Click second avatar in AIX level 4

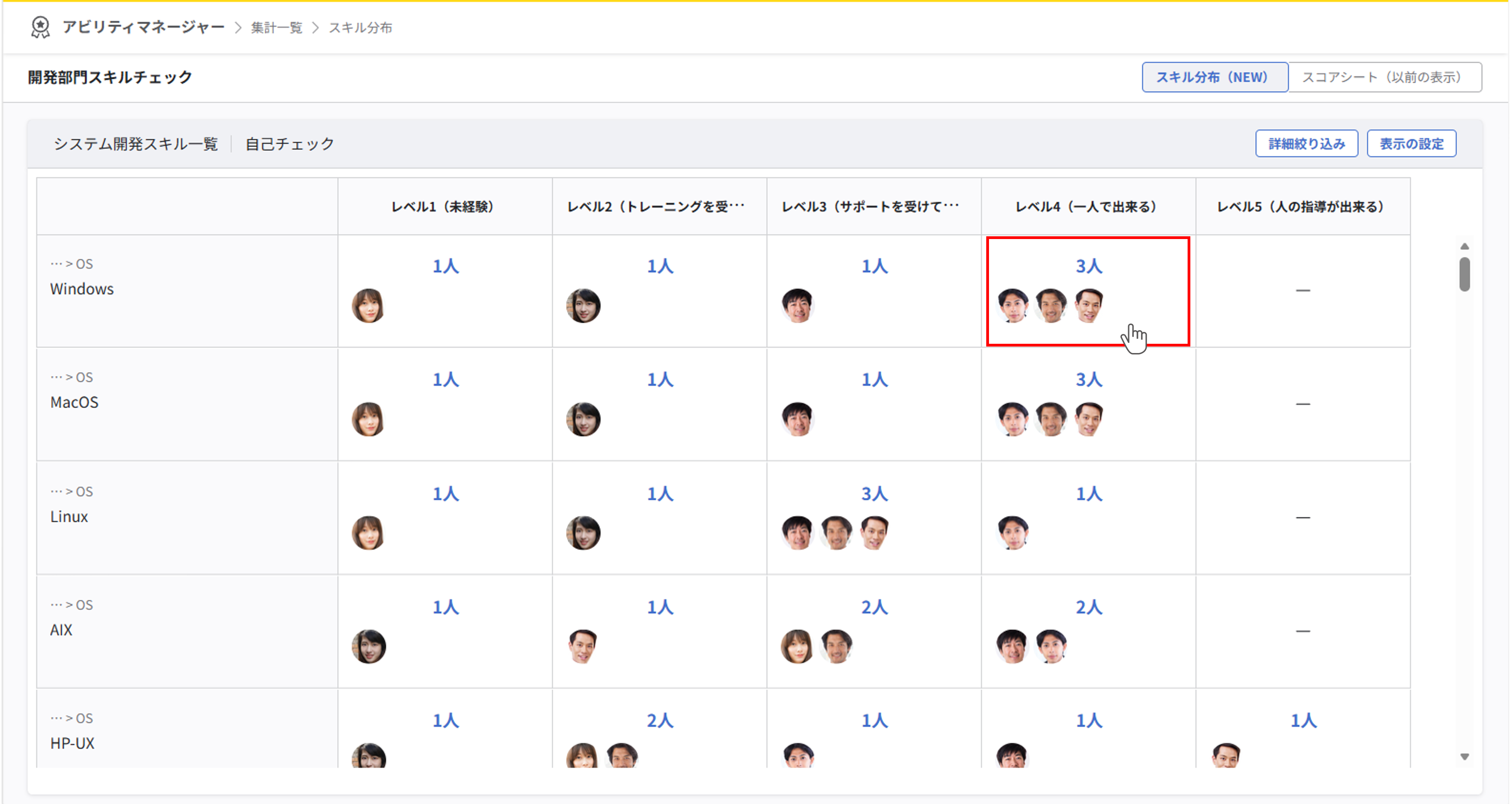[x=1050, y=647]
